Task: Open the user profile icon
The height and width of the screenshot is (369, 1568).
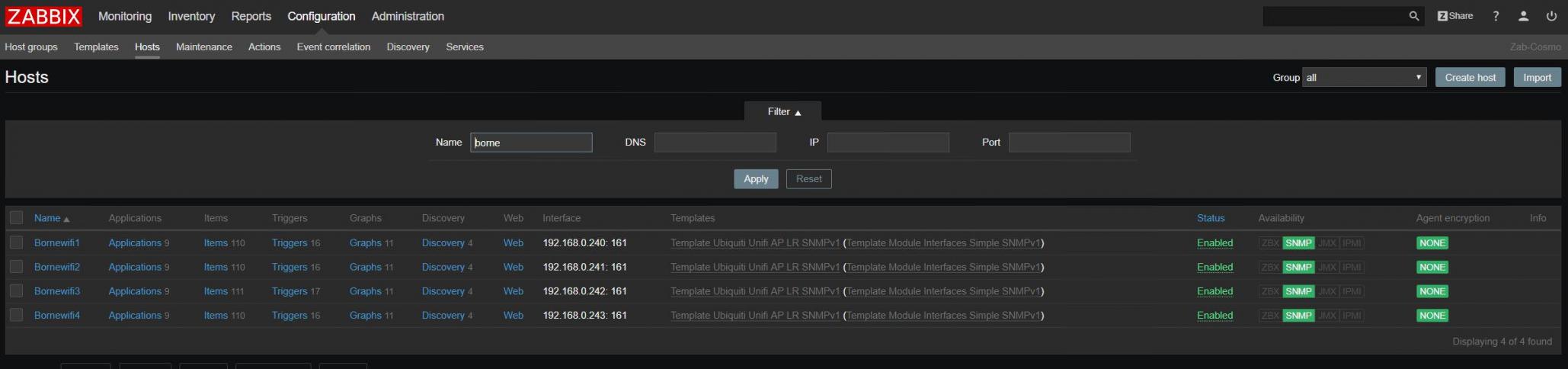Action: [1523, 16]
